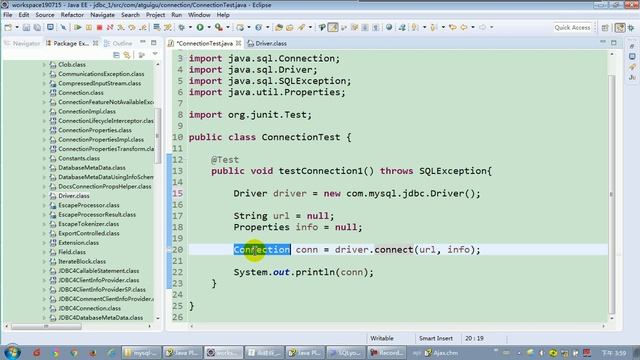Click the Debug gear launch icon
Image resolution: width=640 pixels, height=360 pixels.
pos(182,27)
